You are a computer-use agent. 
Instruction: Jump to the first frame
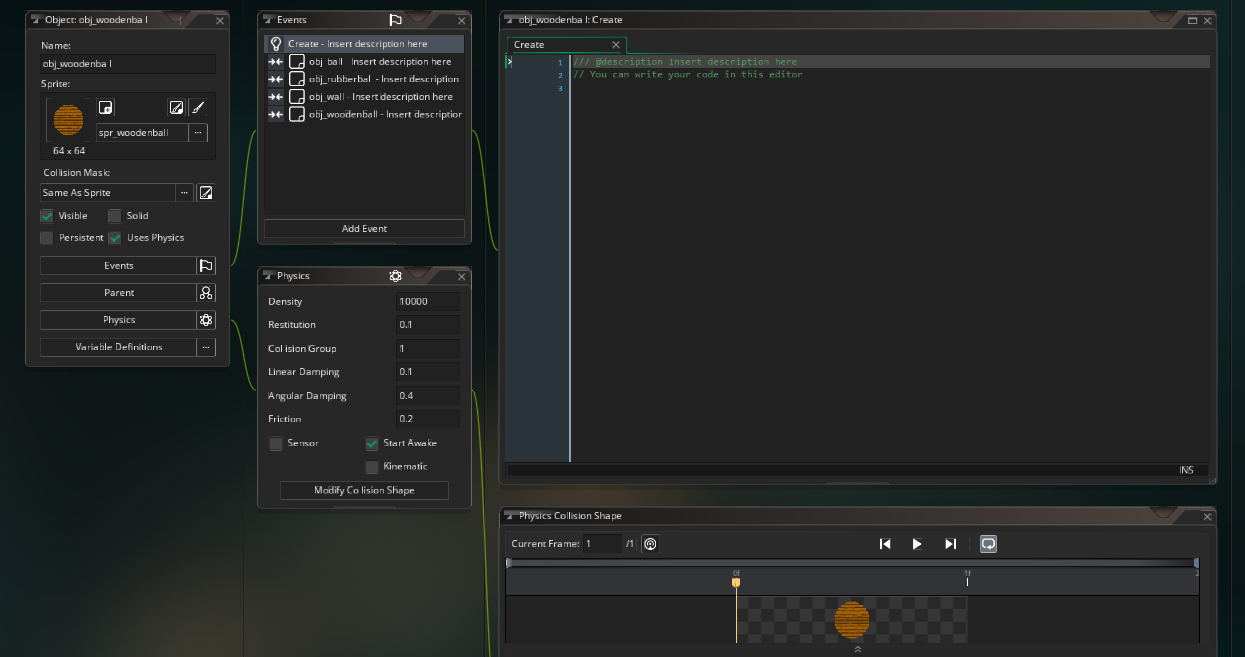point(885,544)
